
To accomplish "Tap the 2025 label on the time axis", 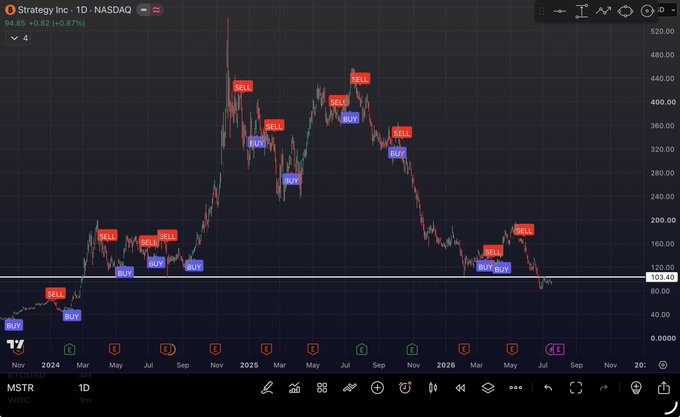I will [249, 365].
